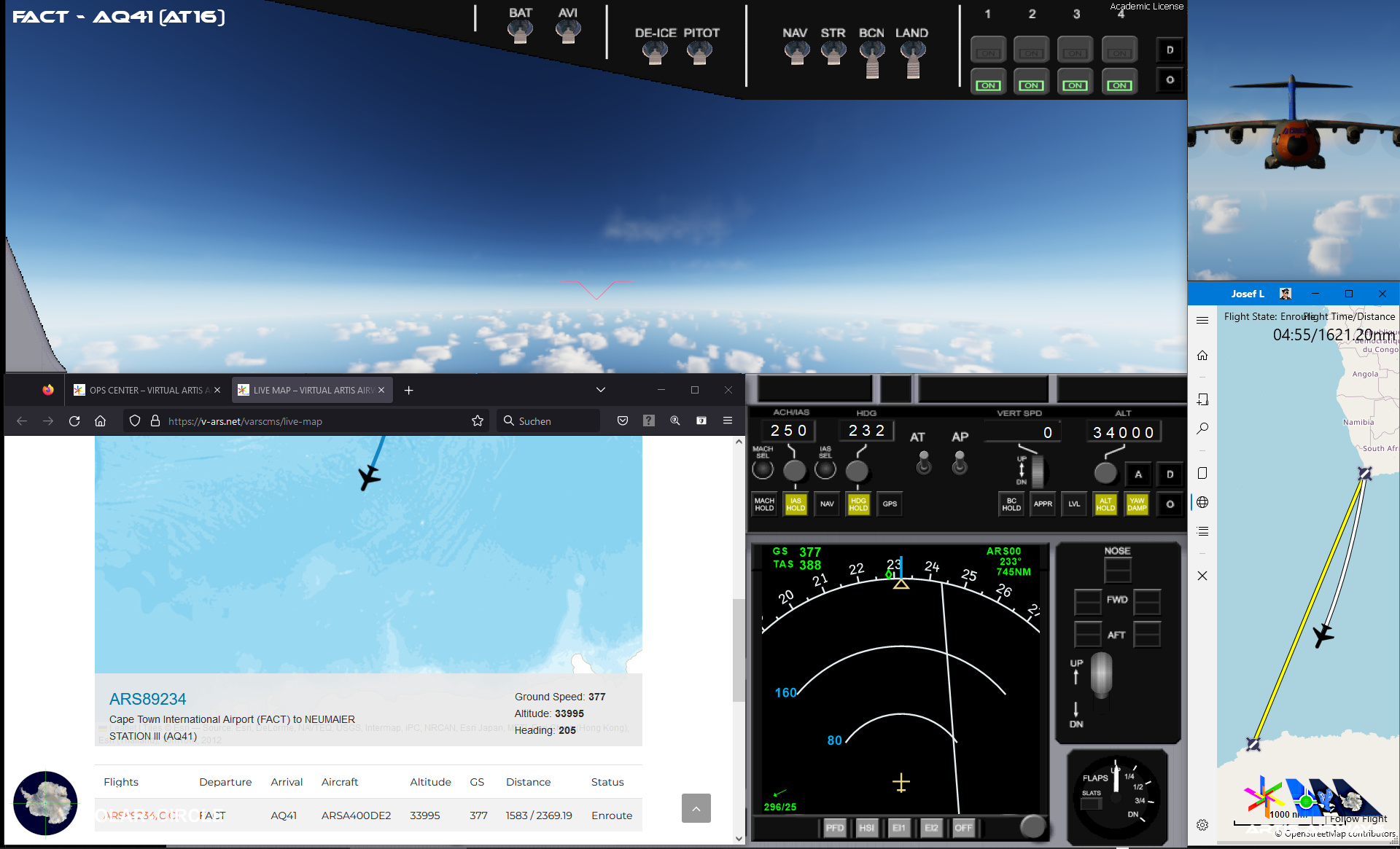Click the vertical speed UP/DN wheel
Viewport: 1400px width, 849px height.
coord(1037,472)
